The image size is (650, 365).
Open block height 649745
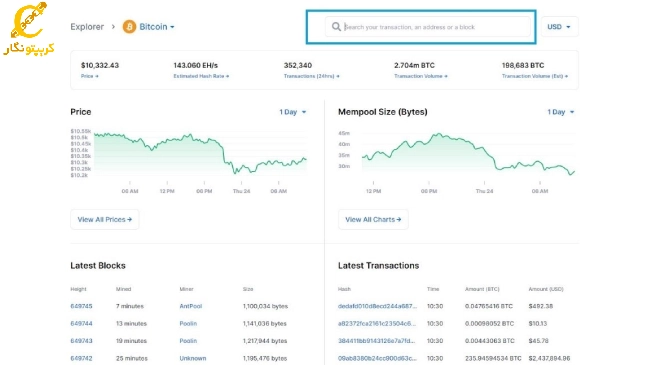[81, 306]
